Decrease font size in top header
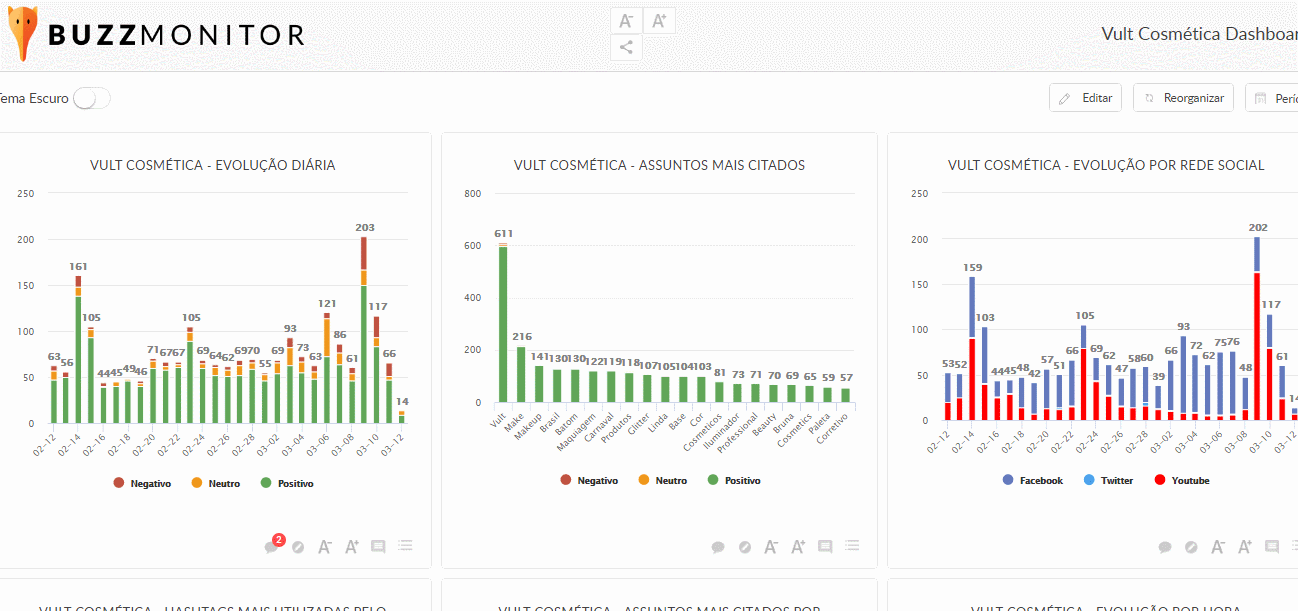The width and height of the screenshot is (1298, 611). point(626,21)
